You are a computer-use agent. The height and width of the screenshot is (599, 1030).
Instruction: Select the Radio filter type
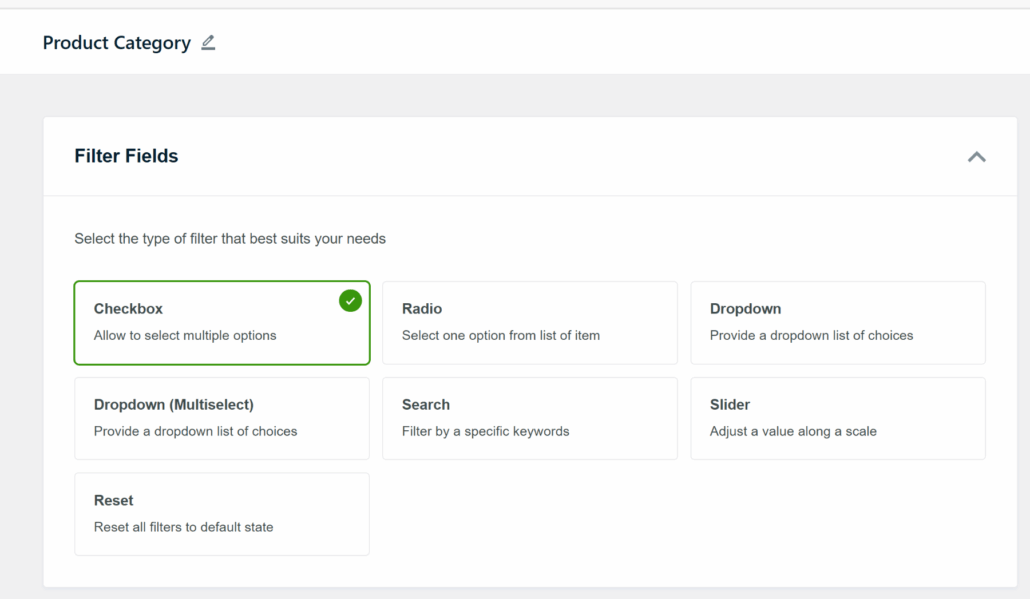(x=530, y=322)
